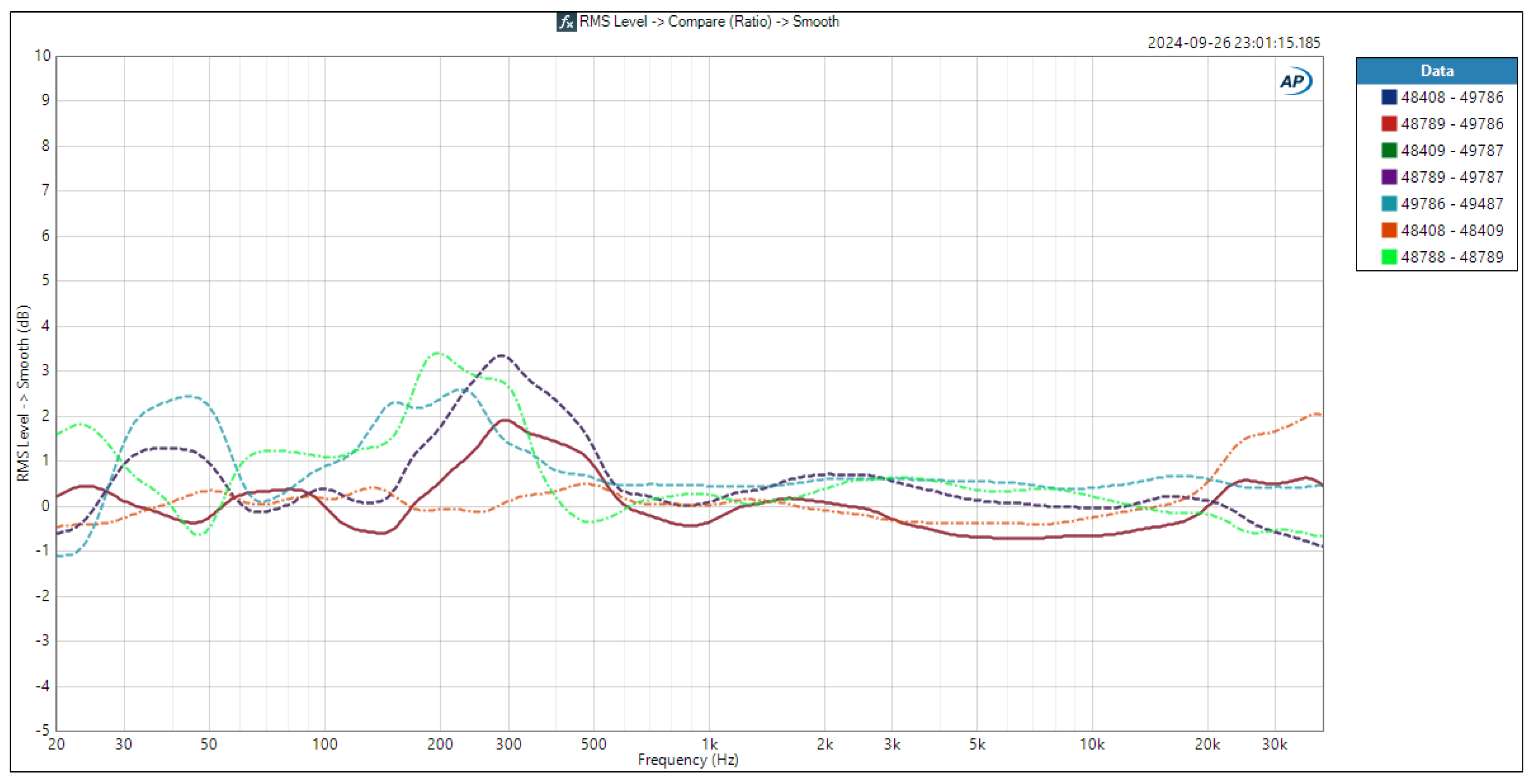The image size is (1533, 784).
Task: Click the 1k tick on frequency axis
Action: click(709, 744)
